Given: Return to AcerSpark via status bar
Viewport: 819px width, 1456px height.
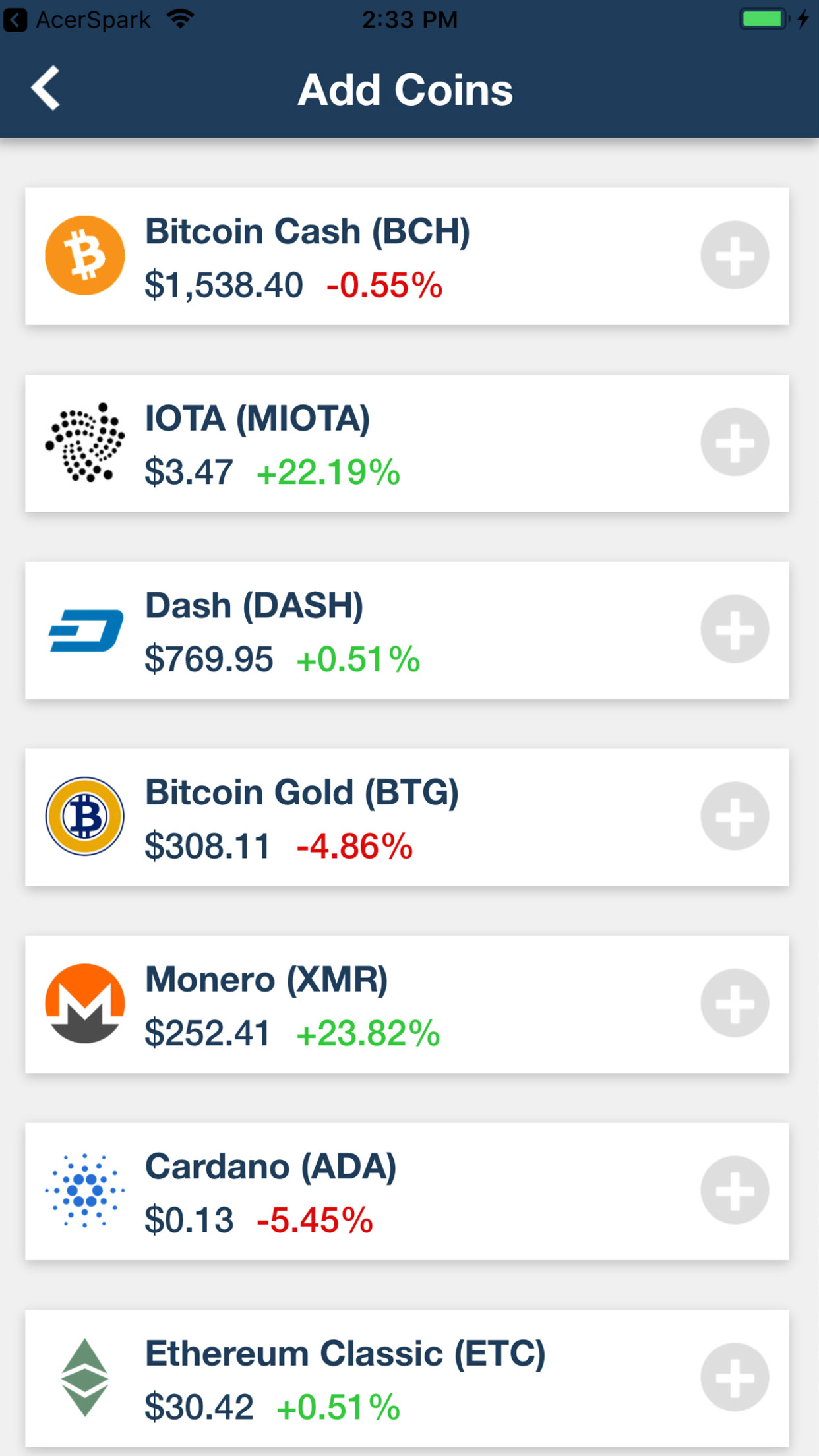Looking at the screenshot, I should (x=79, y=20).
